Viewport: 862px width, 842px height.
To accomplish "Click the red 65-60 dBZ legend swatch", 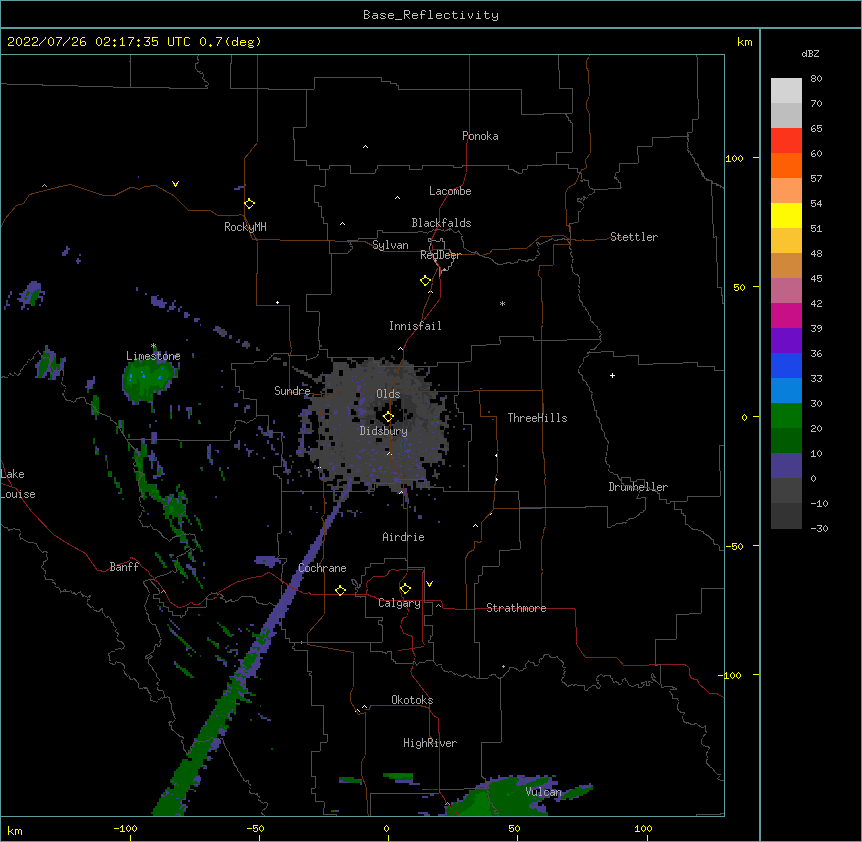I will (x=786, y=140).
